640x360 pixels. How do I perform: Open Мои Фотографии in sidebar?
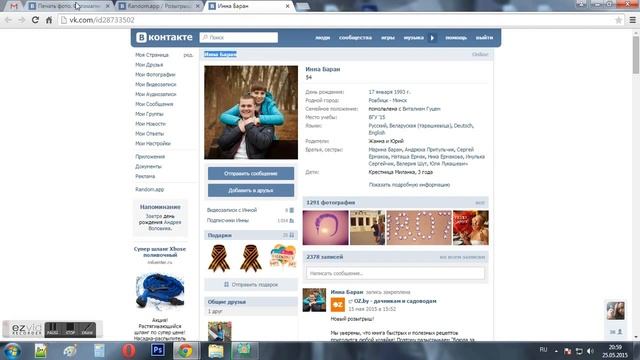click(155, 74)
